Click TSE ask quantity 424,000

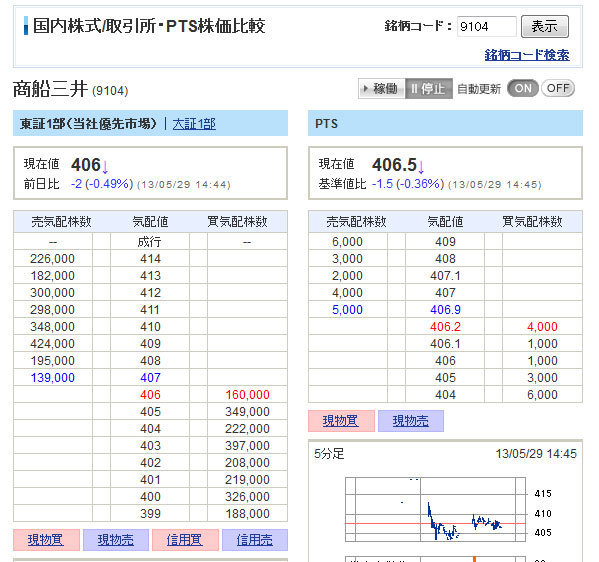point(53,343)
